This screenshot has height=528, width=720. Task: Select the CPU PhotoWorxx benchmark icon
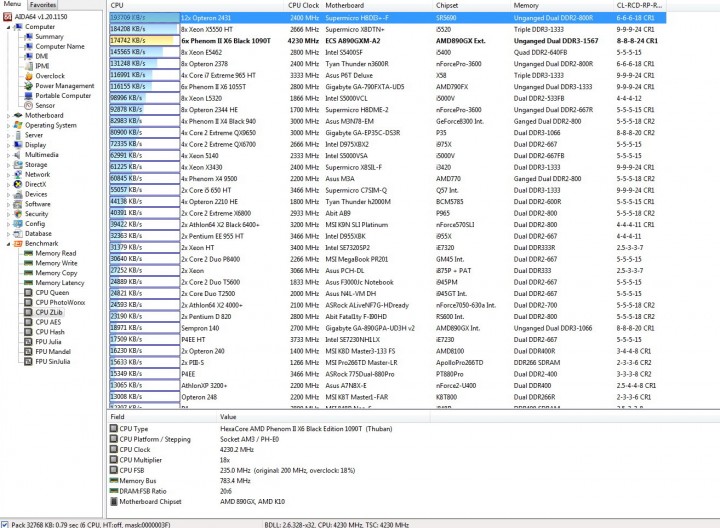(x=28, y=303)
